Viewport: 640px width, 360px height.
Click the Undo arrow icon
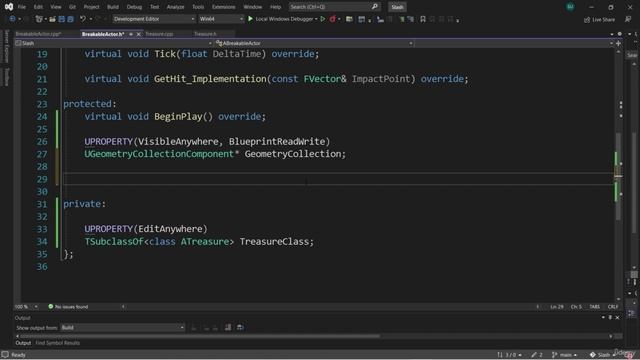pos(83,19)
